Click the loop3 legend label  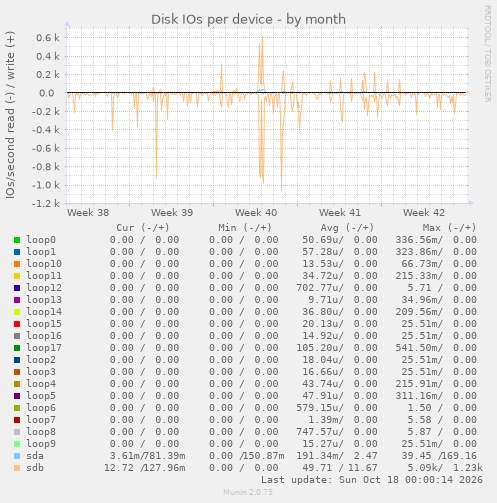(x=41, y=372)
